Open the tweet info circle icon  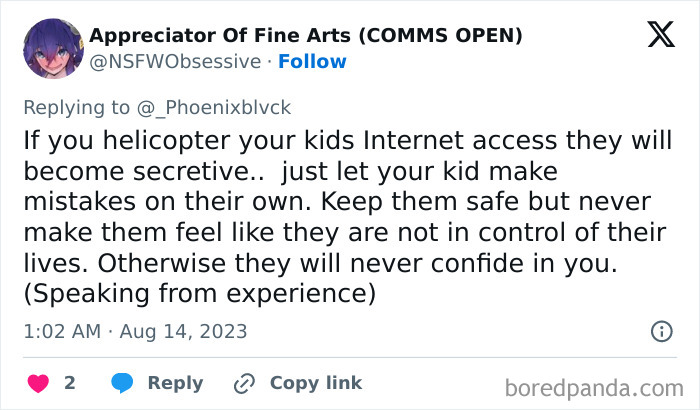tap(661, 331)
